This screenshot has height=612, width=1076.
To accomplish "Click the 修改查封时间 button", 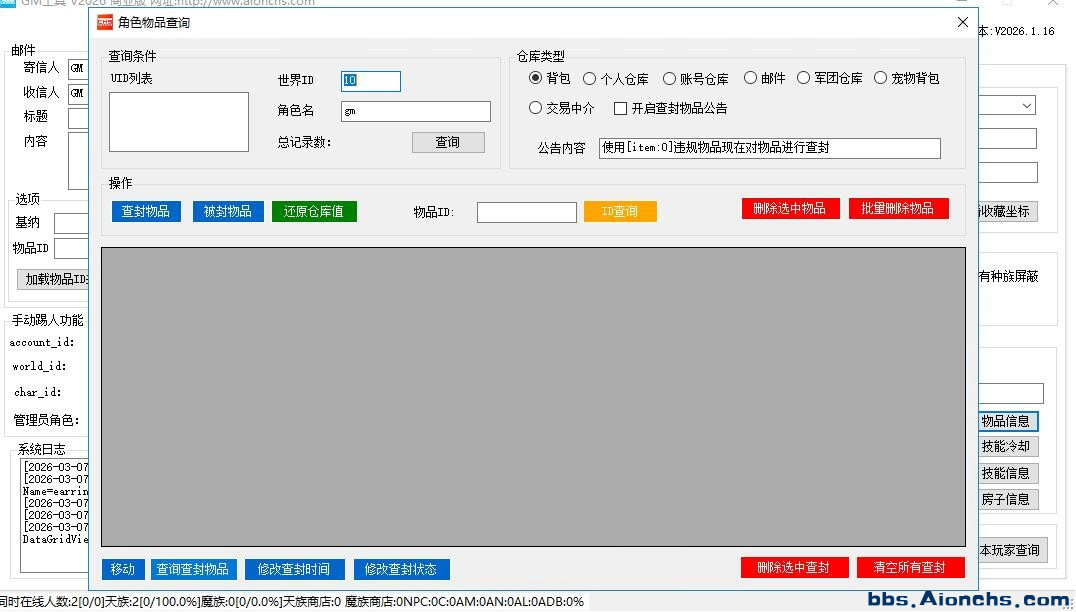I will pos(294,569).
